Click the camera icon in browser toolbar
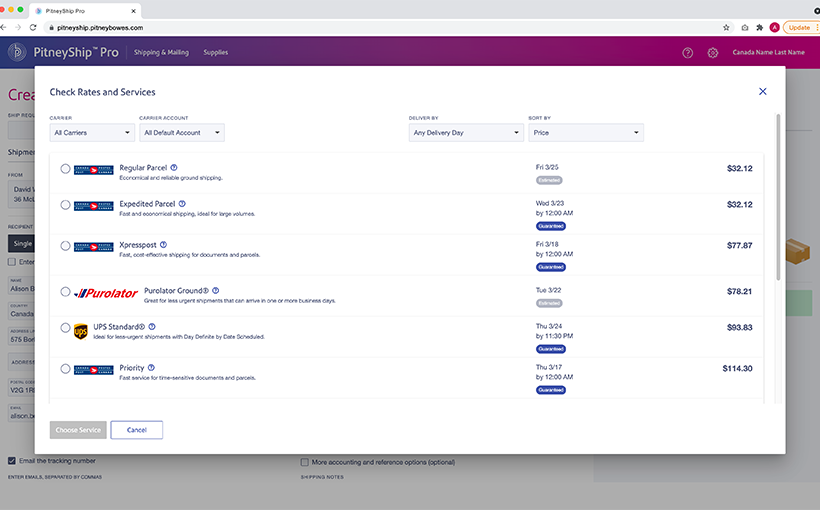820x510 pixels. point(745,28)
